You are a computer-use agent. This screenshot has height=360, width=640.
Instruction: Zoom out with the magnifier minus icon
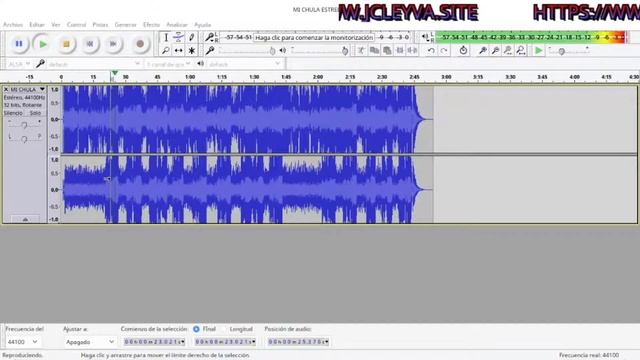point(495,51)
